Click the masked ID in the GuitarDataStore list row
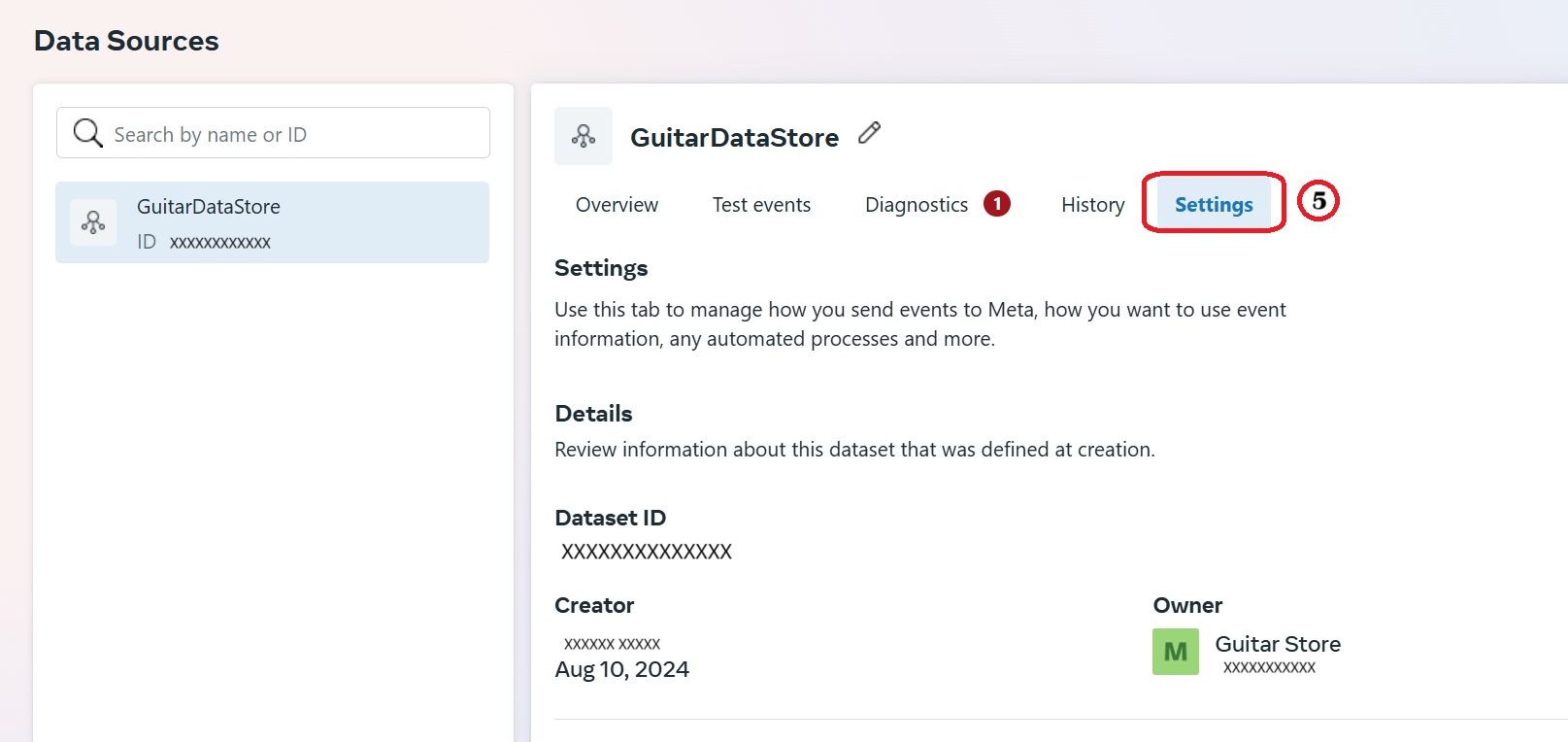This screenshot has height=742, width=1568. (x=220, y=243)
